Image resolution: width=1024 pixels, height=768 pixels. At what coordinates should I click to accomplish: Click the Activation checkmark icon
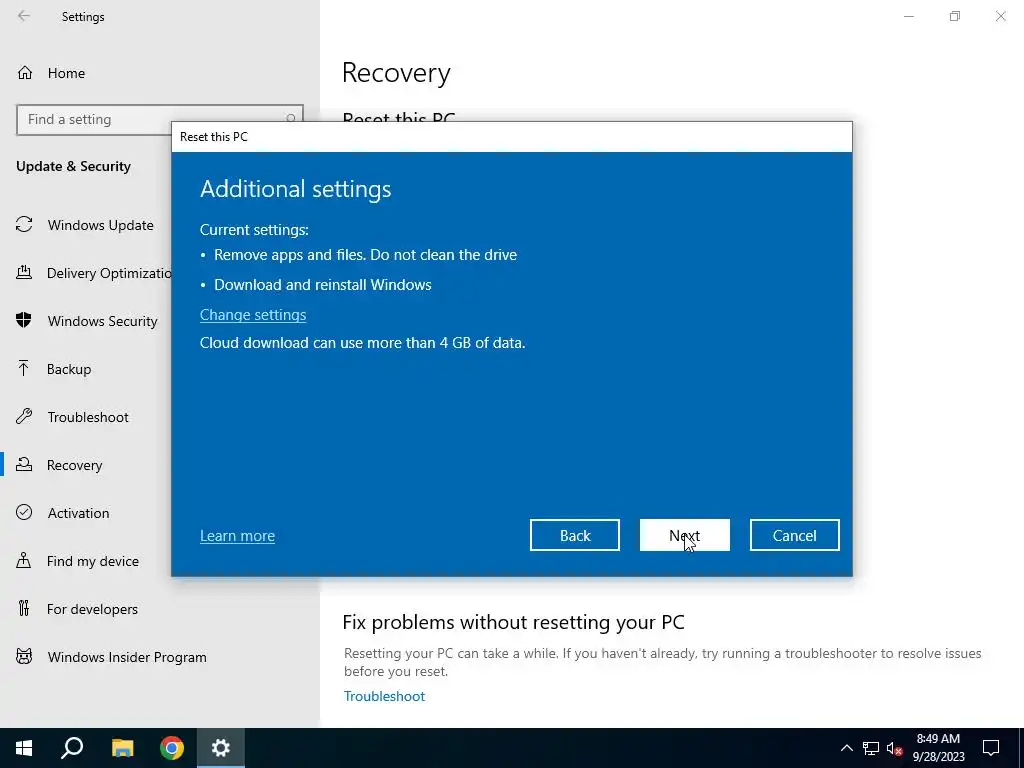point(24,512)
